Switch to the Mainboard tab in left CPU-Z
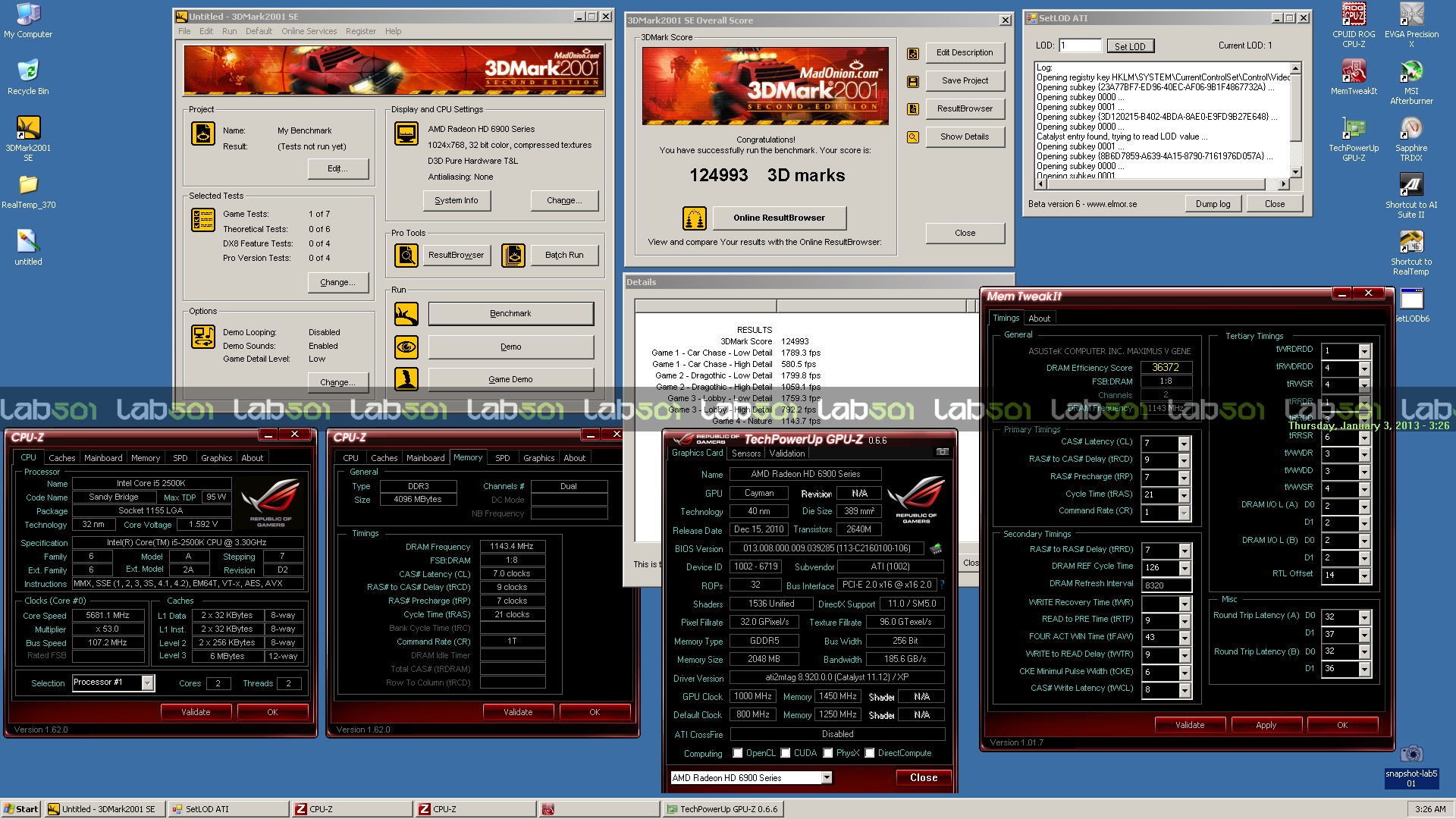Image resolution: width=1456 pixels, height=819 pixels. pos(103,458)
